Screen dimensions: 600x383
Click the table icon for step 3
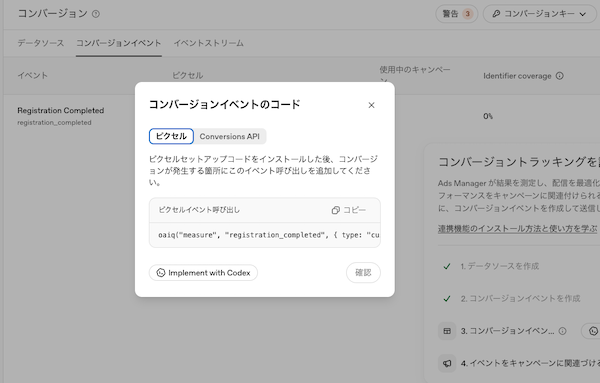(x=447, y=331)
